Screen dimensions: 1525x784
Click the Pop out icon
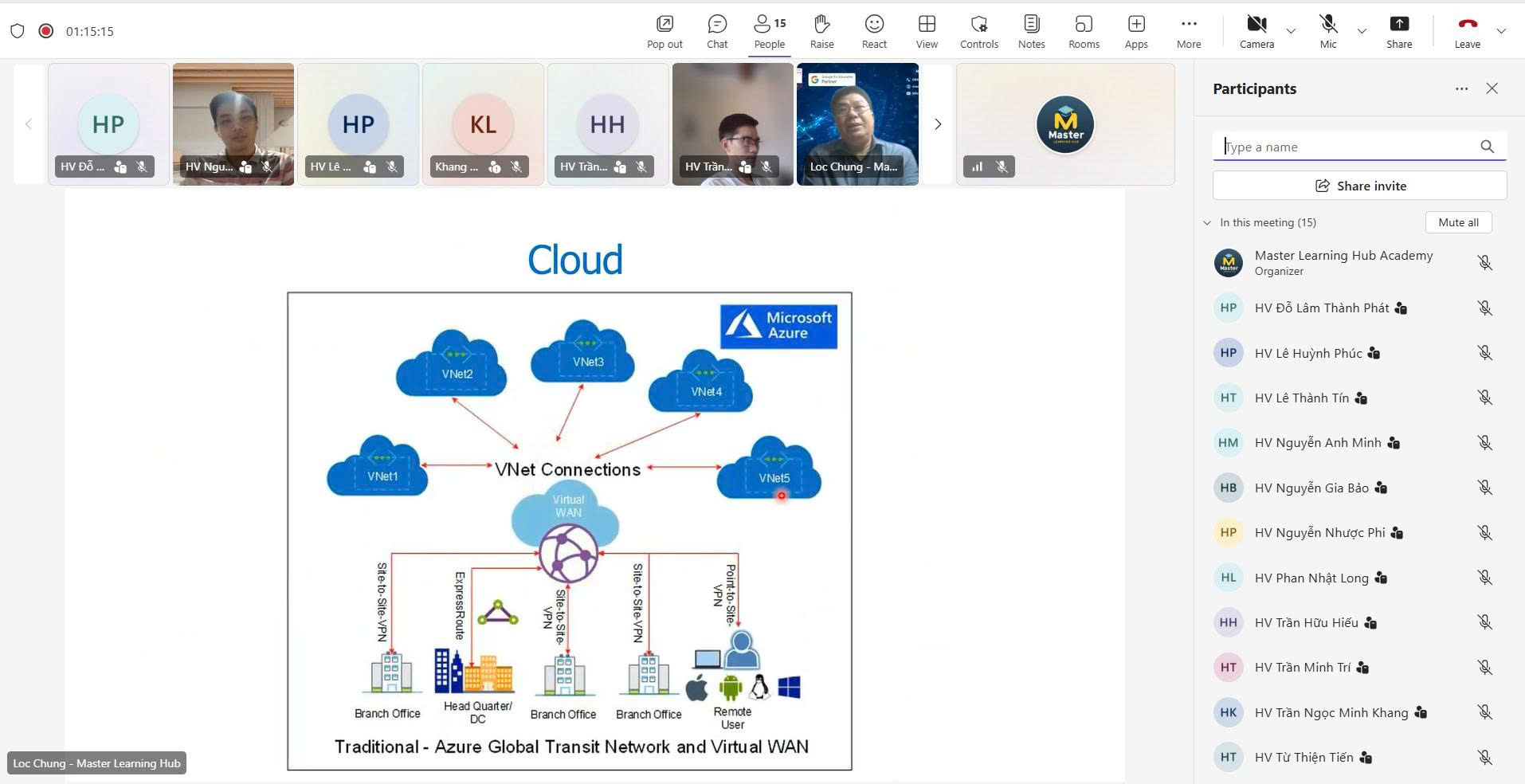point(664,31)
